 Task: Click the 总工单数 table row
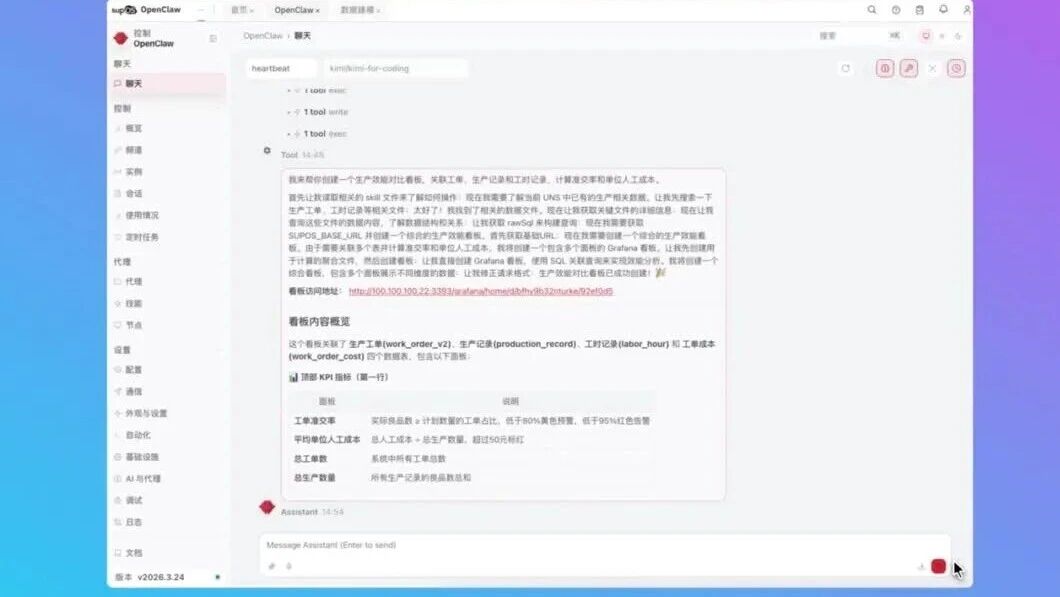click(472, 458)
